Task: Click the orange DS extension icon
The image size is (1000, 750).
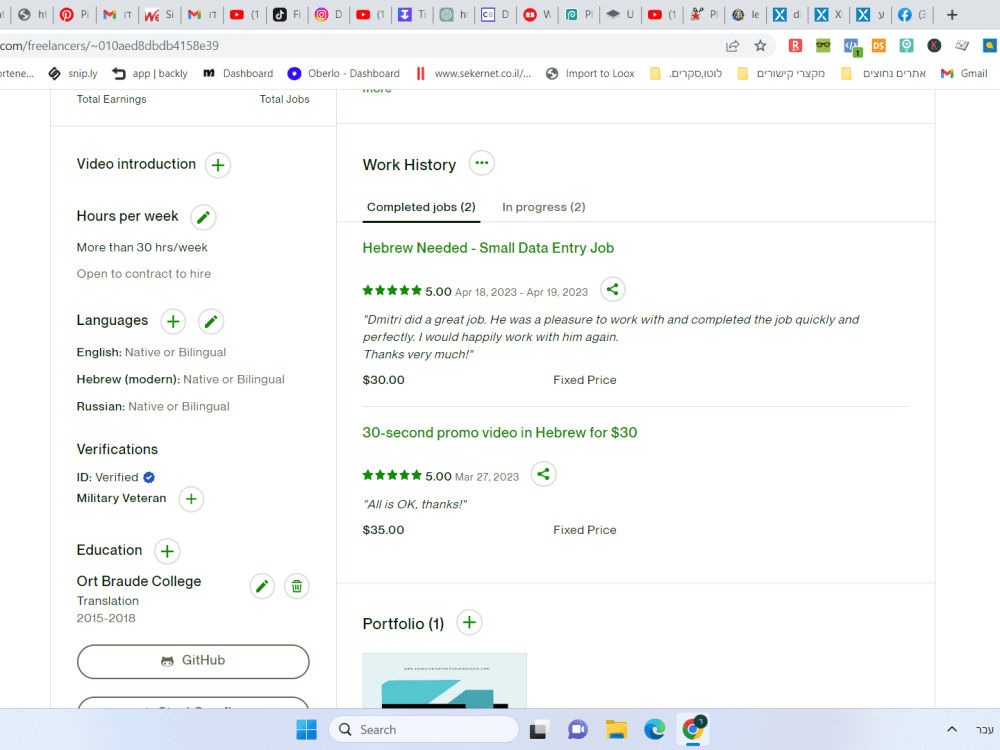Action: coord(879,45)
